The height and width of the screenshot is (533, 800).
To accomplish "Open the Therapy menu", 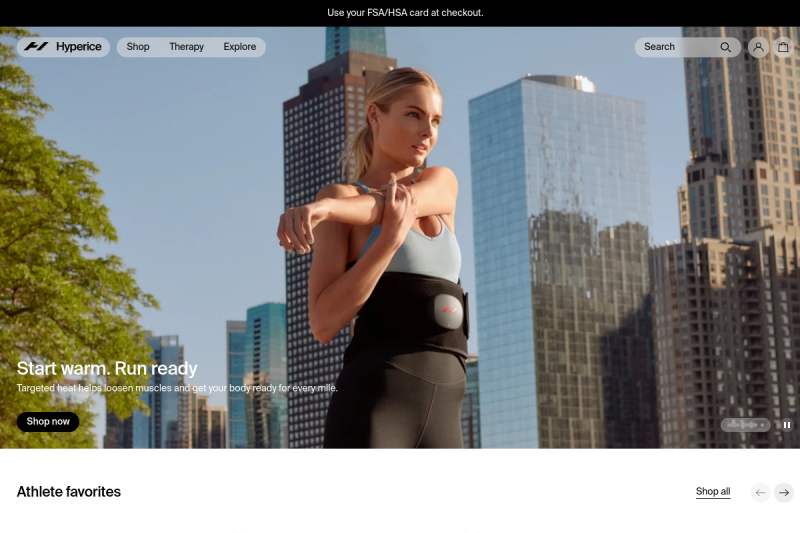I will coord(186,47).
